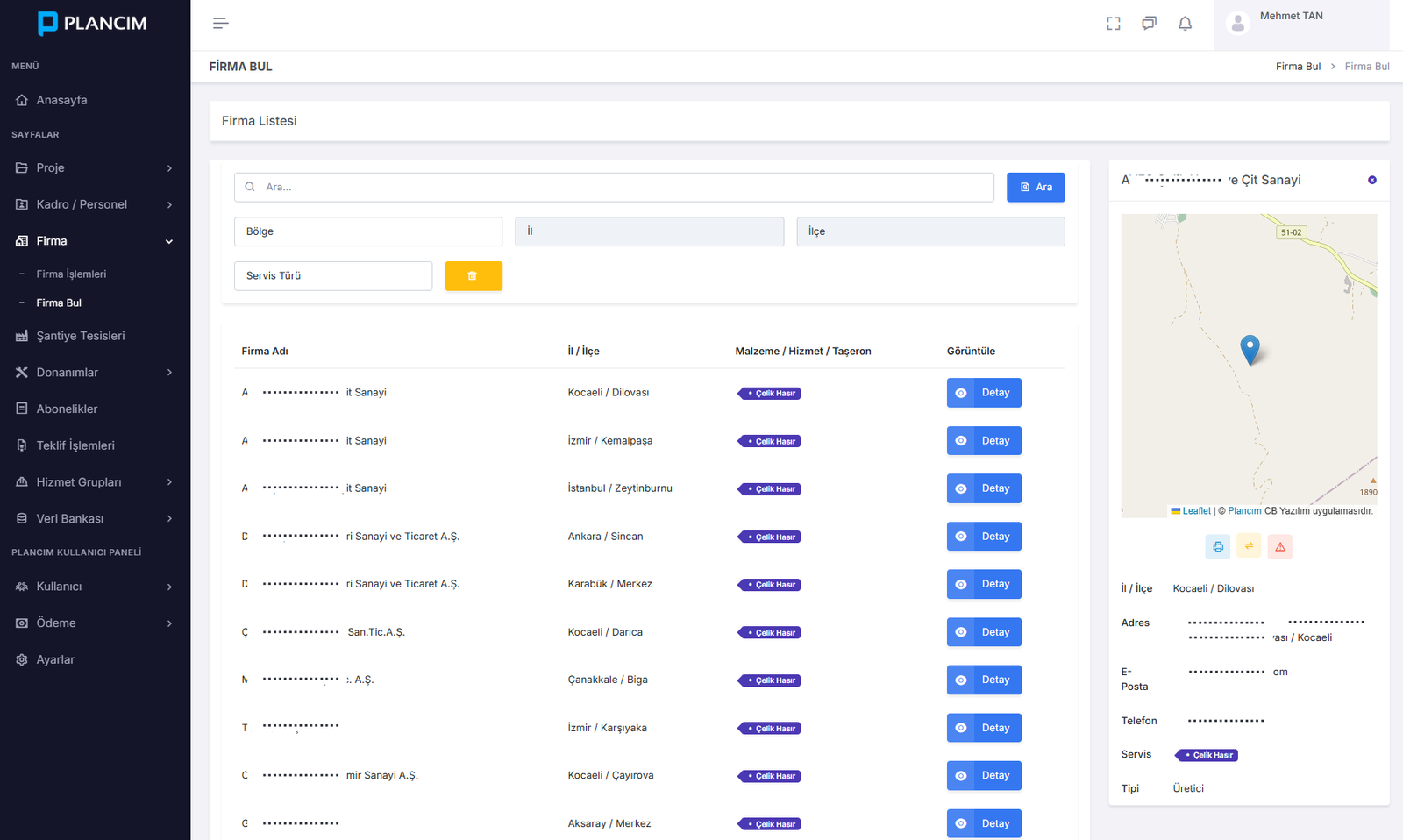1403x840 pixels.
Task: Click the Teklif İşlemleri document icon
Action: click(x=22, y=445)
